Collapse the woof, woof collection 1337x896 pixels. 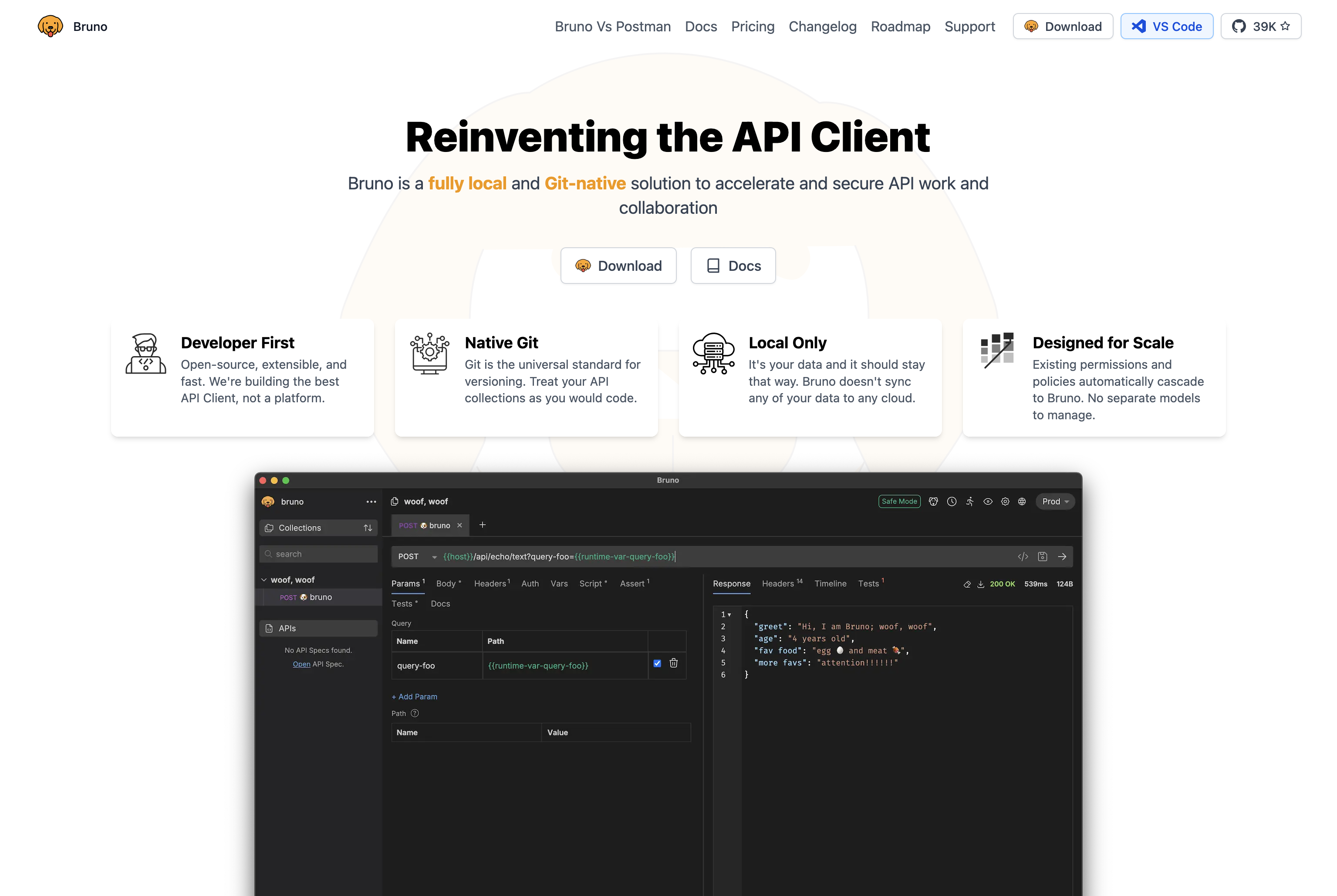click(x=264, y=580)
